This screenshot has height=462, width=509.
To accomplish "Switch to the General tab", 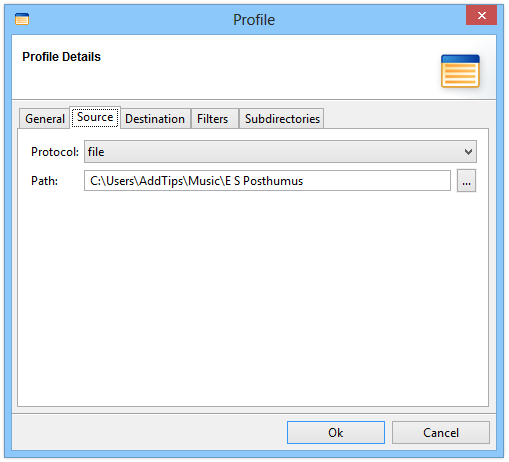I will (x=45, y=119).
